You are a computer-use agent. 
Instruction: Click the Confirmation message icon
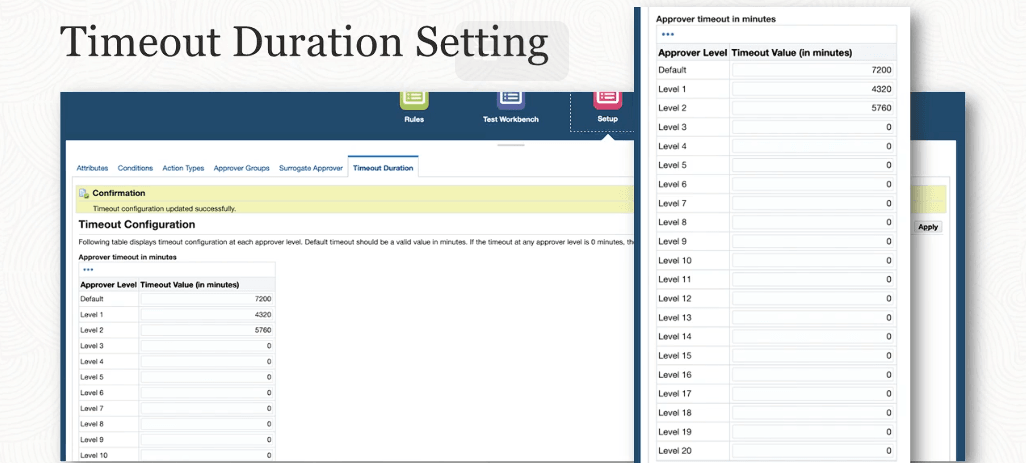click(84, 193)
